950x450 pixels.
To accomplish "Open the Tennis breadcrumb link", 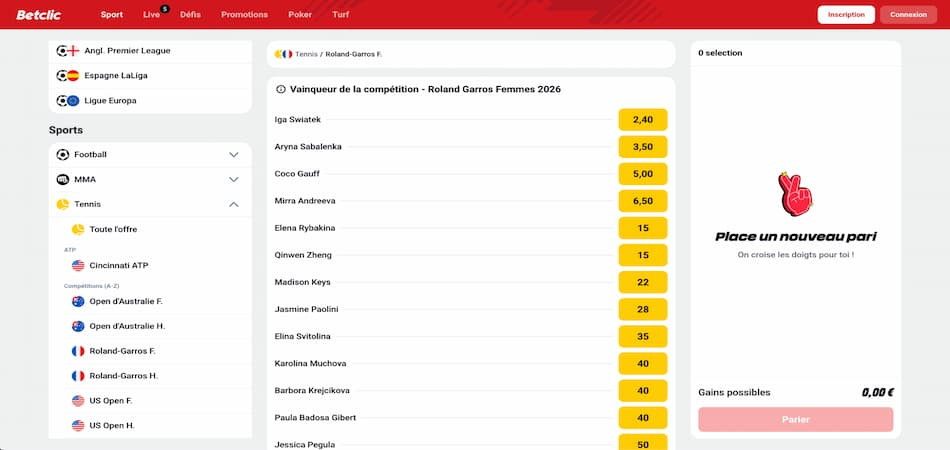I will [x=306, y=54].
